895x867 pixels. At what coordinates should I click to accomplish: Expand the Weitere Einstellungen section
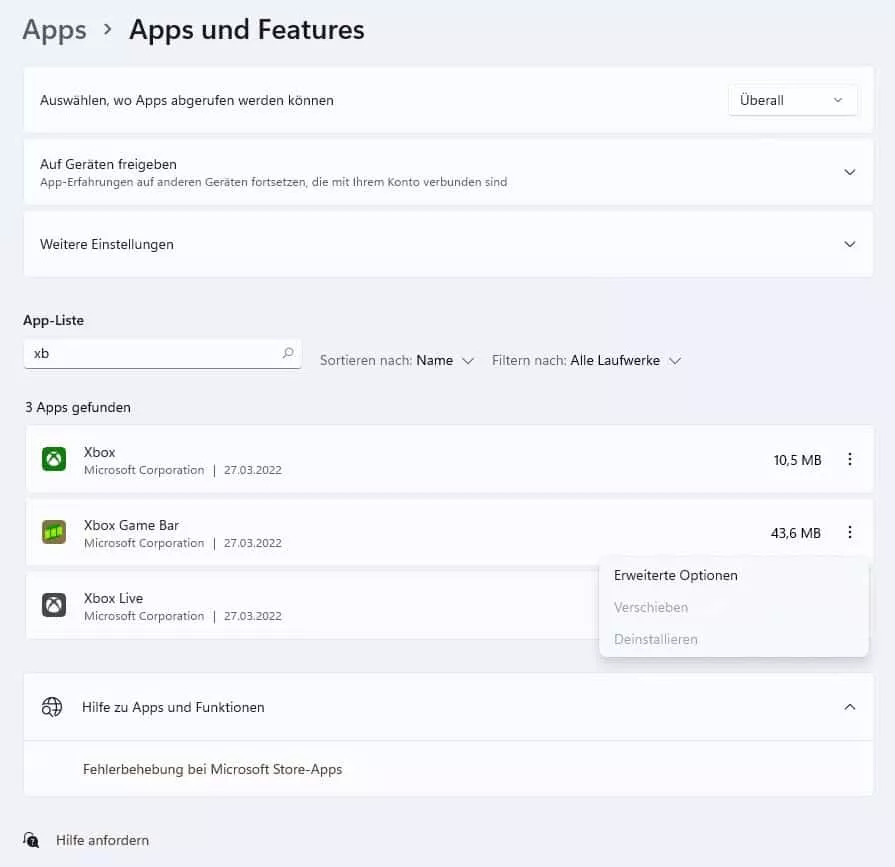pos(850,244)
